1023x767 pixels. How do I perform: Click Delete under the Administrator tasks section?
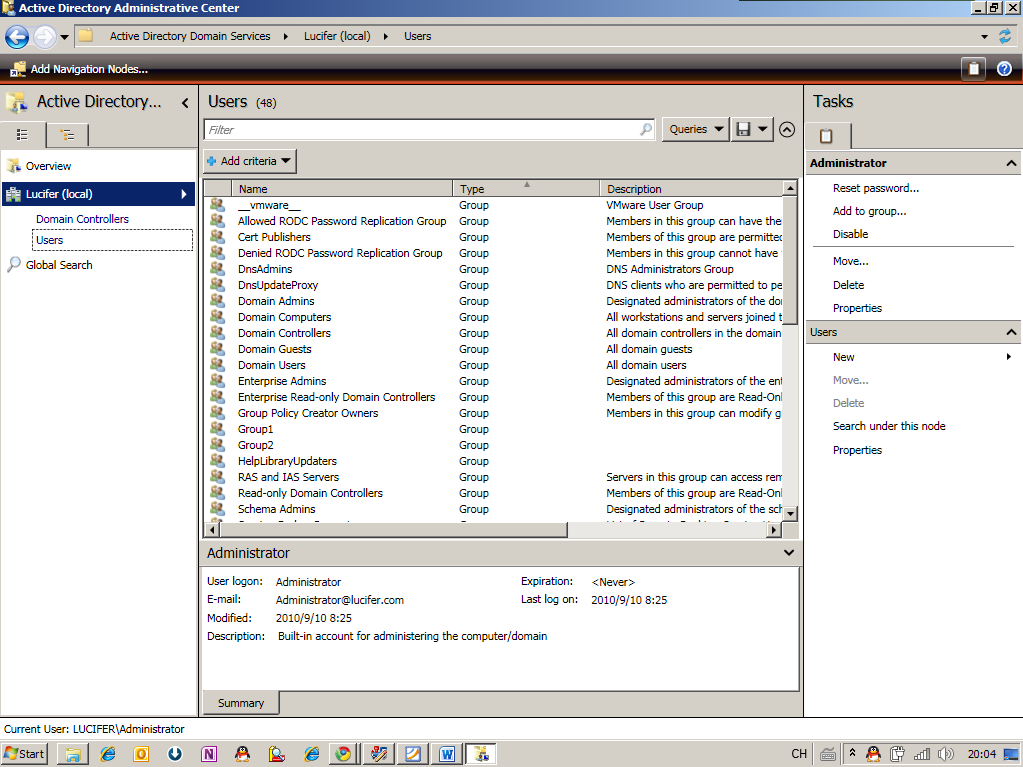(x=848, y=285)
